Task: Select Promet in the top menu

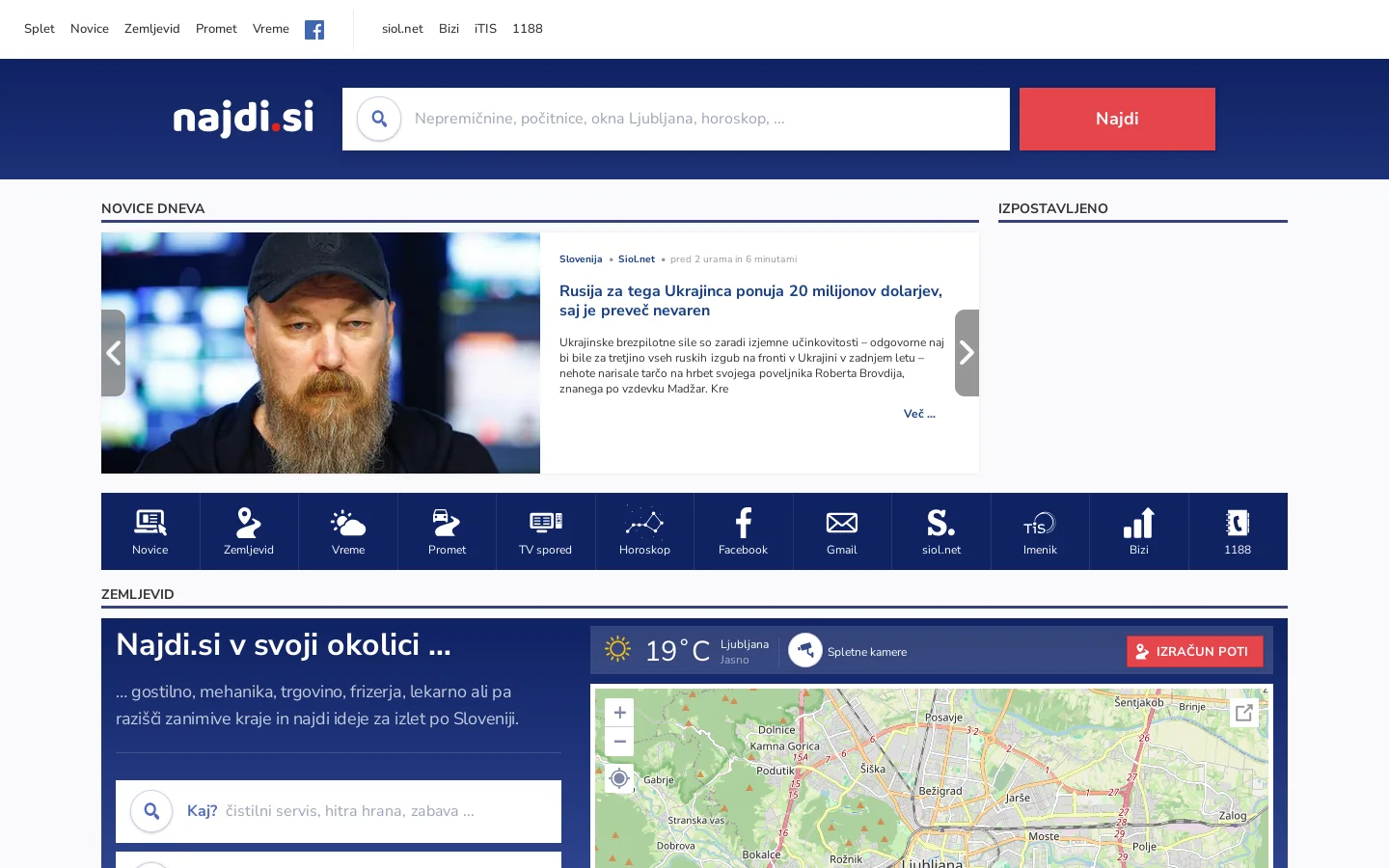Action: tap(216, 29)
